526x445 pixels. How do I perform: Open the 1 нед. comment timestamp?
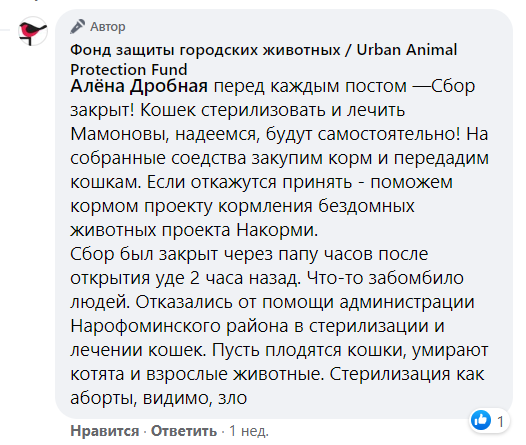coord(249,431)
